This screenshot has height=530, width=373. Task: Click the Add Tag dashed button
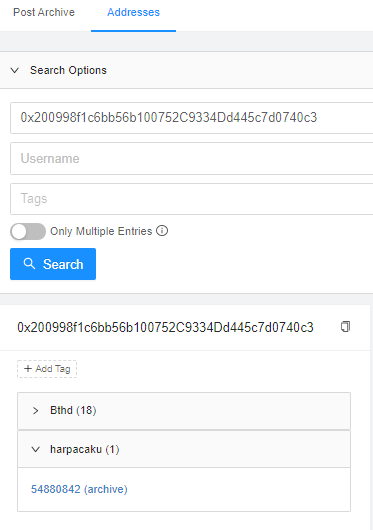pos(47,369)
